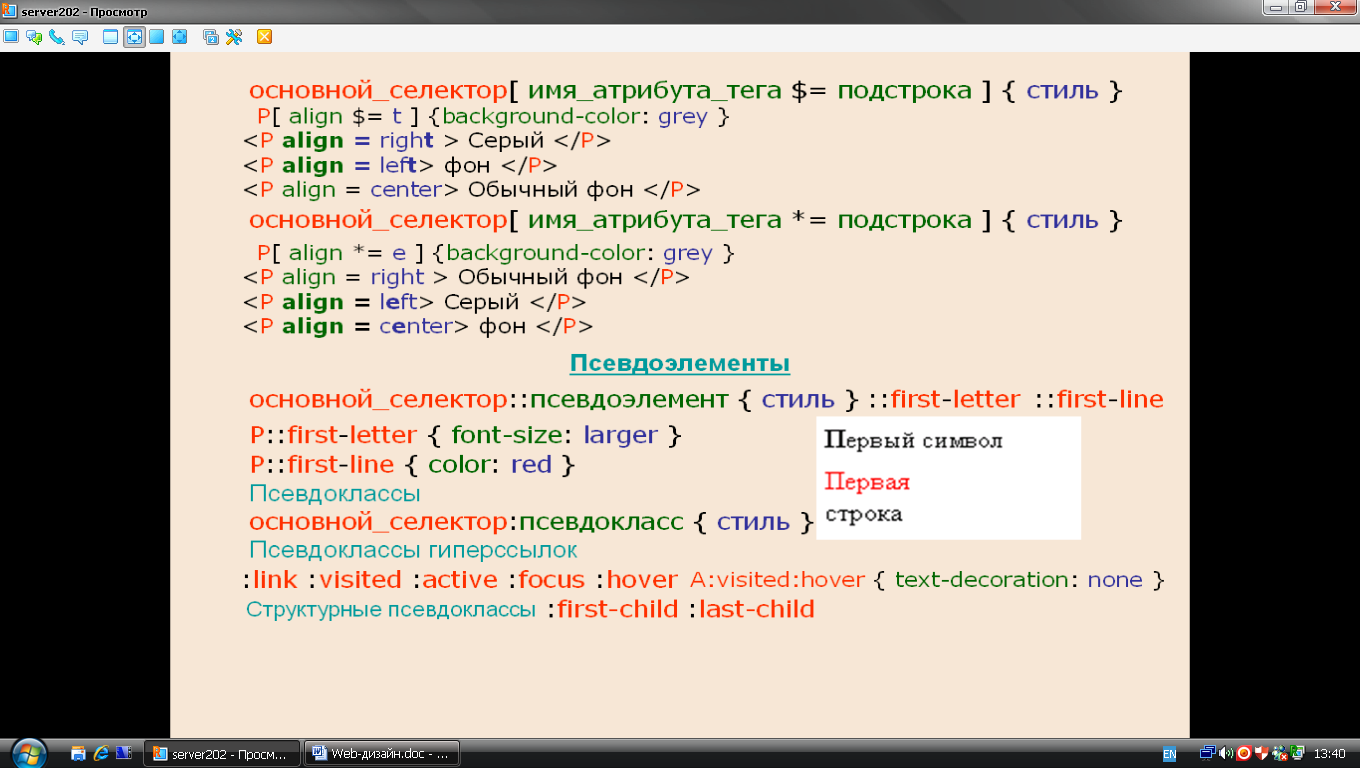This screenshot has height=768, width=1360.
Task: Click the underlined Псевдоэлементы heading
Action: (x=679, y=363)
